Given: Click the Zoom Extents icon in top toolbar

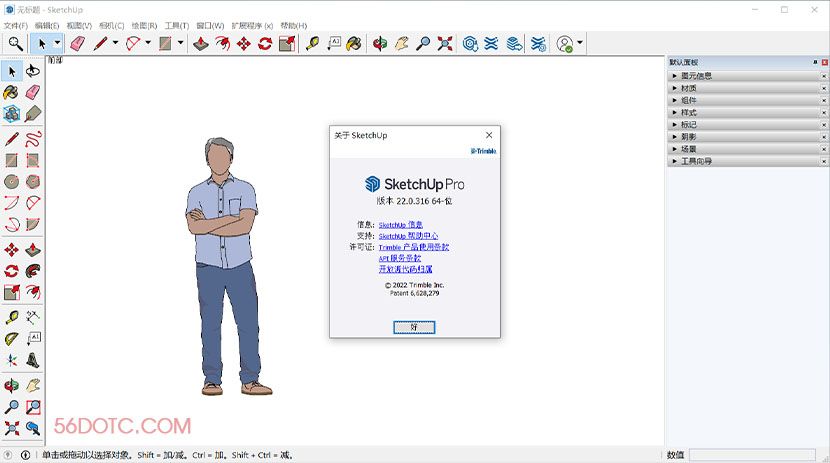Looking at the screenshot, I should tap(445, 43).
